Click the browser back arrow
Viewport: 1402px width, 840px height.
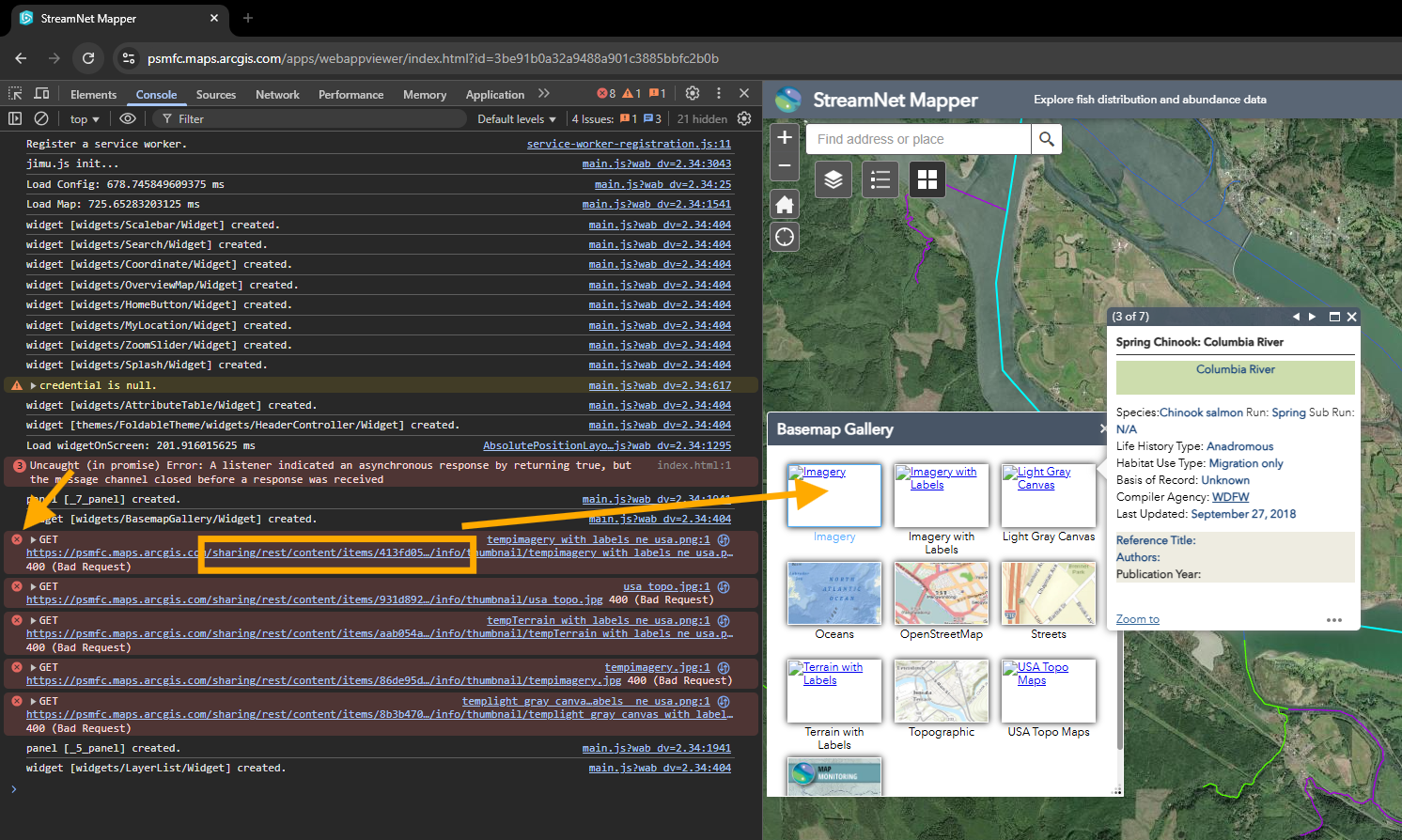click(x=21, y=58)
